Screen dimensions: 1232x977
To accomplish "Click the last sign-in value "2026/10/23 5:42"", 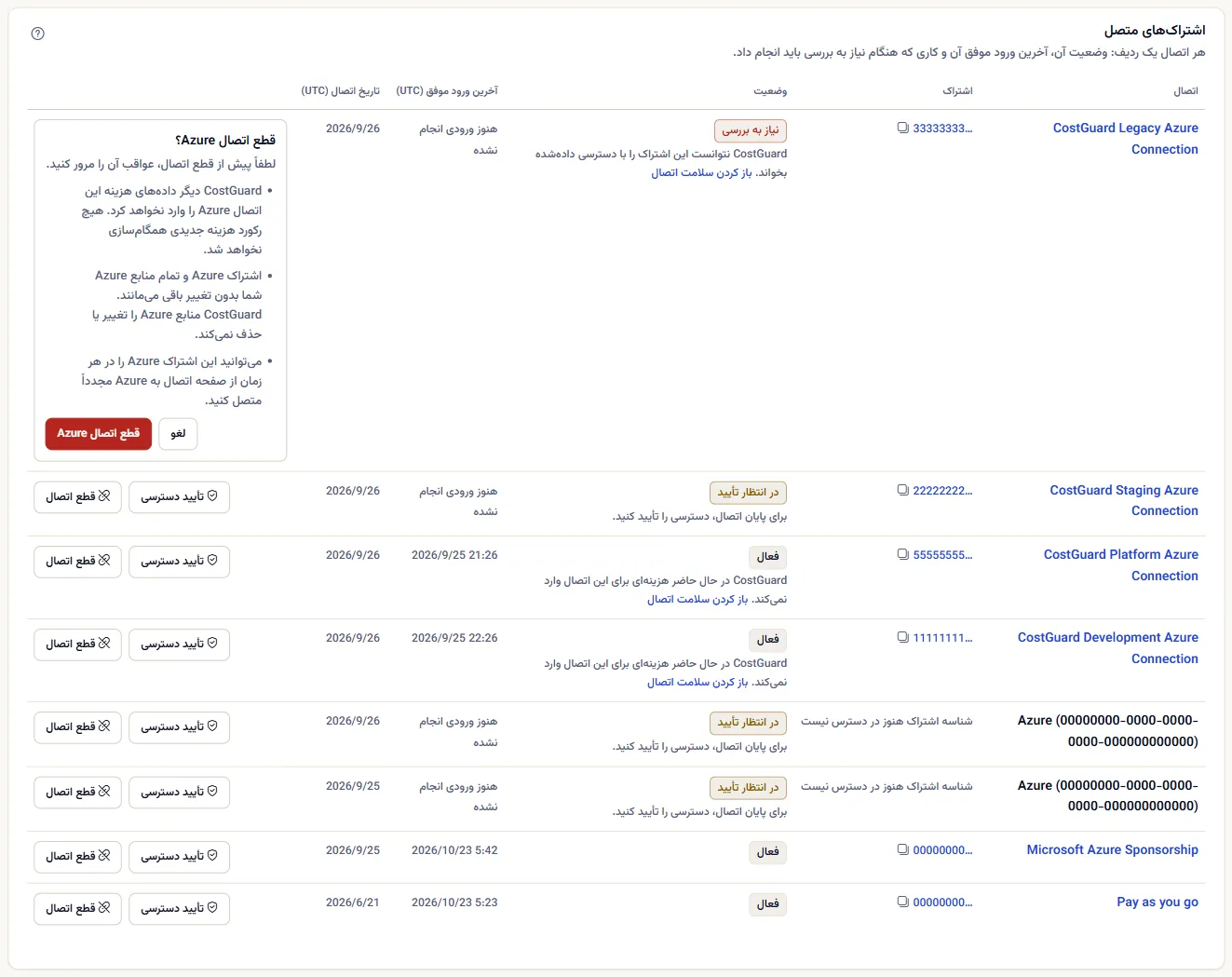I will [x=454, y=850].
